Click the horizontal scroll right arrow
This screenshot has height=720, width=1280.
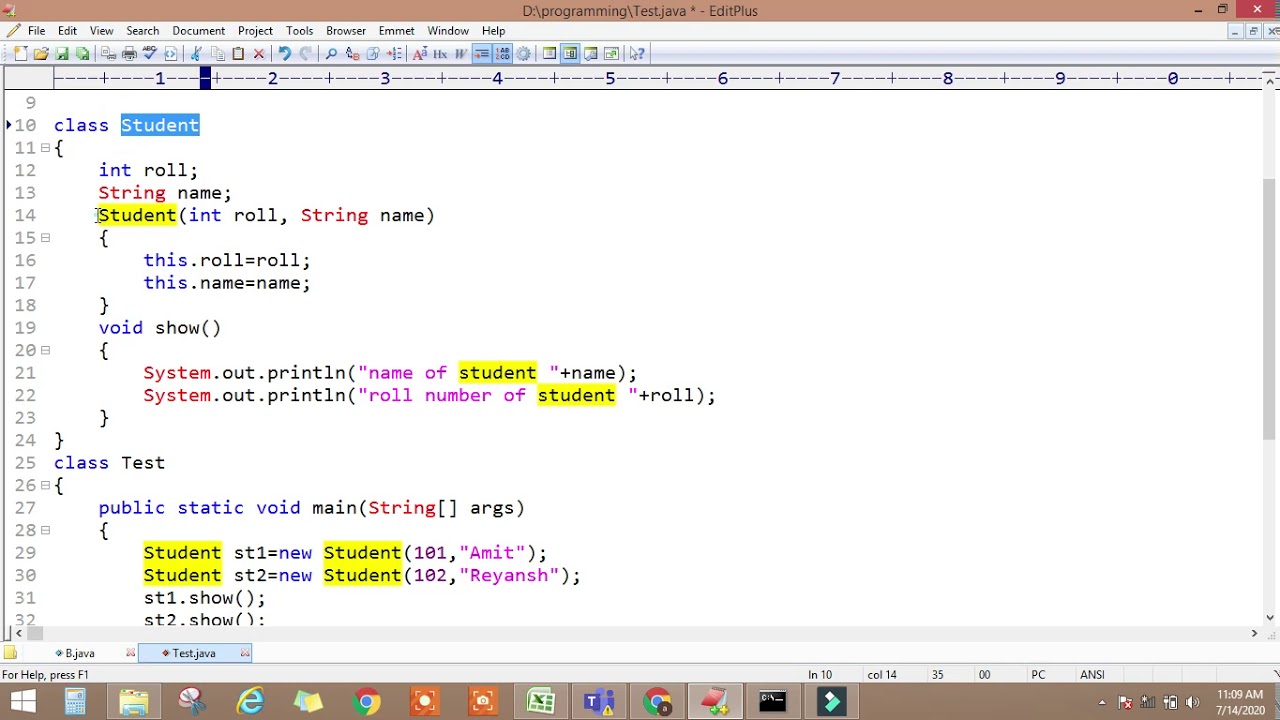tap(1254, 633)
